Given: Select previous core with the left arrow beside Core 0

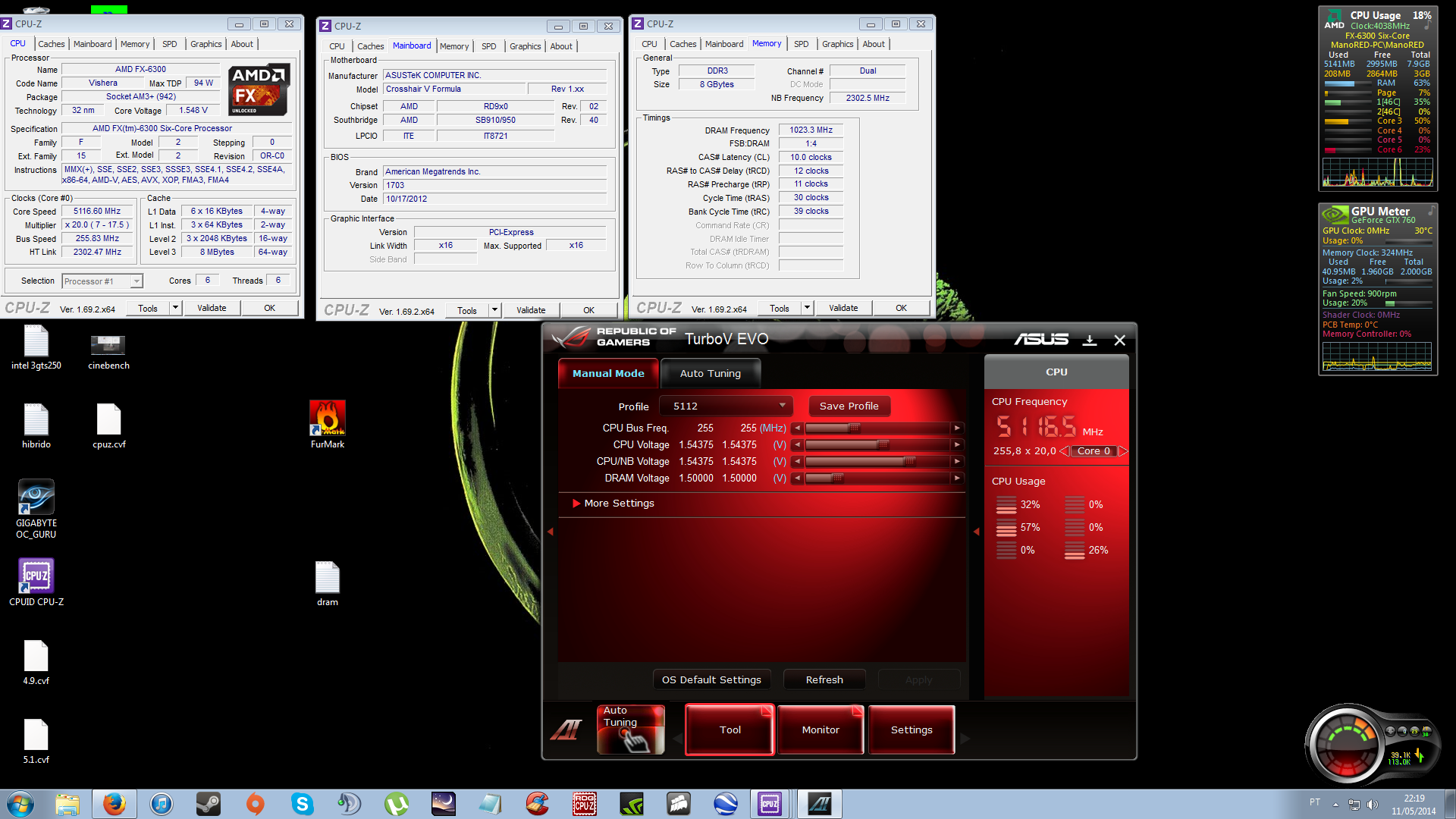Looking at the screenshot, I should coord(1064,451).
